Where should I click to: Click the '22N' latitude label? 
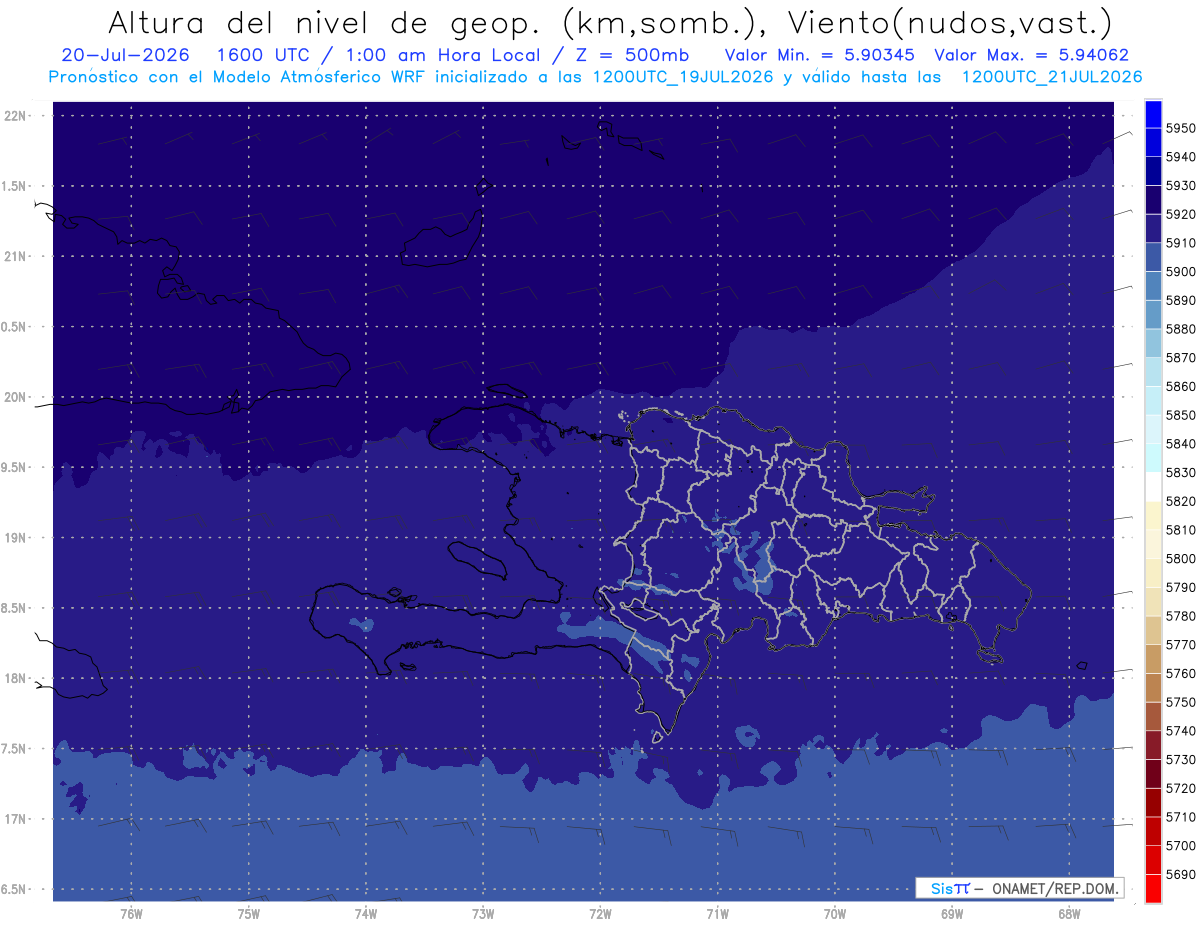point(16,115)
